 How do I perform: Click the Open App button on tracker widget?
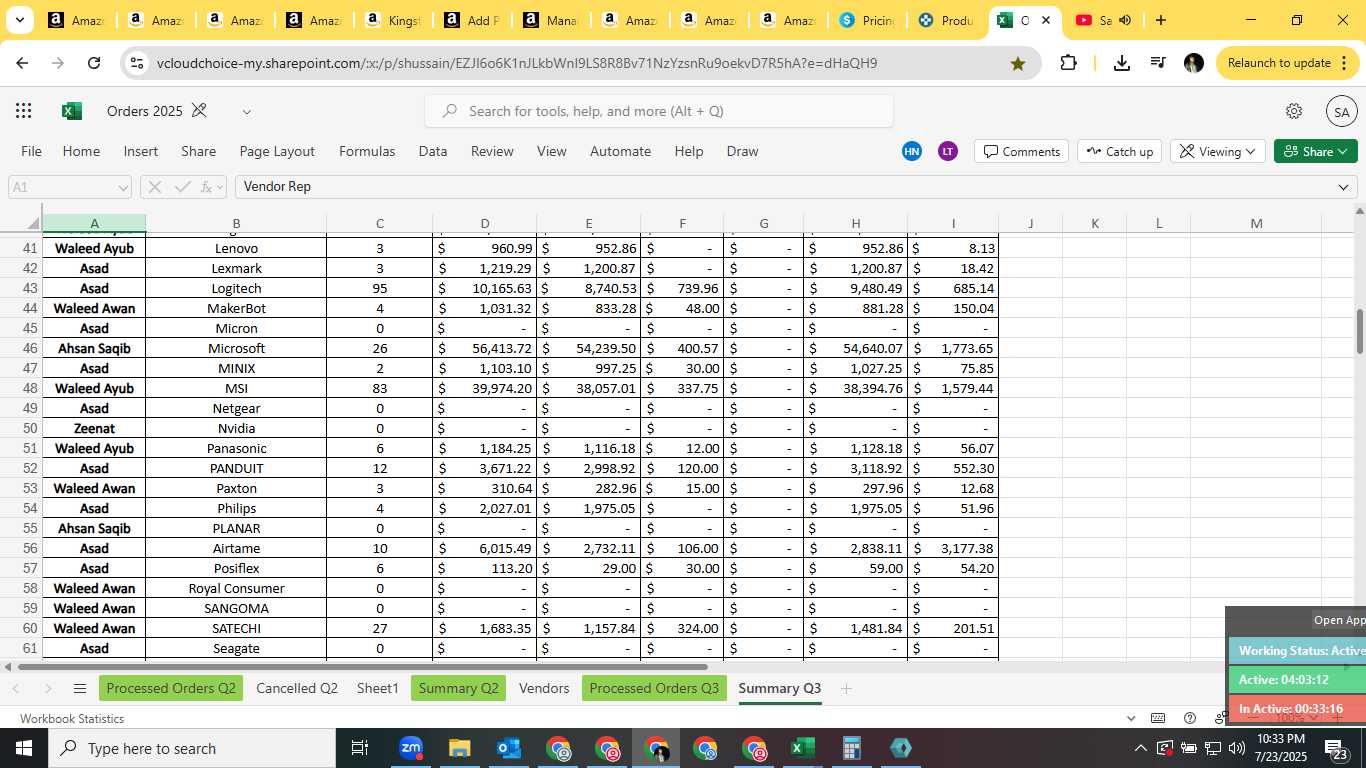[1339, 620]
